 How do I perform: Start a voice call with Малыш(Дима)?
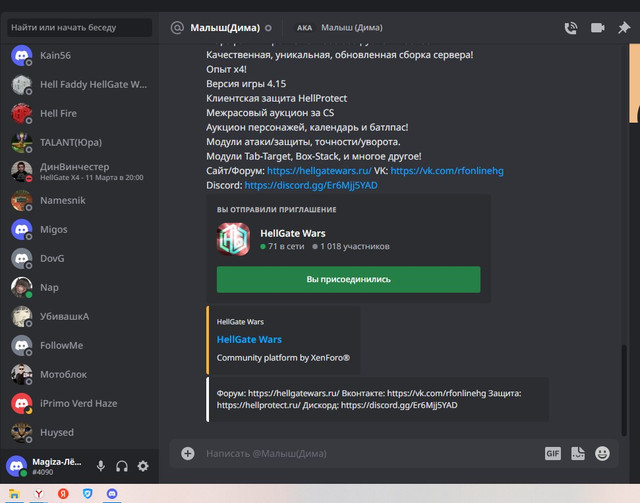[571, 28]
